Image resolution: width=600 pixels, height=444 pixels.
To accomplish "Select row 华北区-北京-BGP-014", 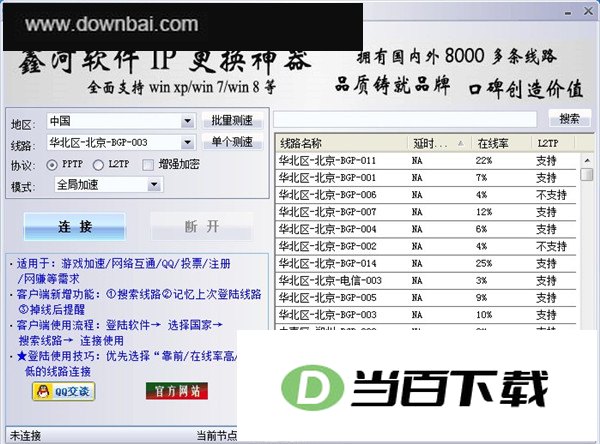I will click(426, 263).
